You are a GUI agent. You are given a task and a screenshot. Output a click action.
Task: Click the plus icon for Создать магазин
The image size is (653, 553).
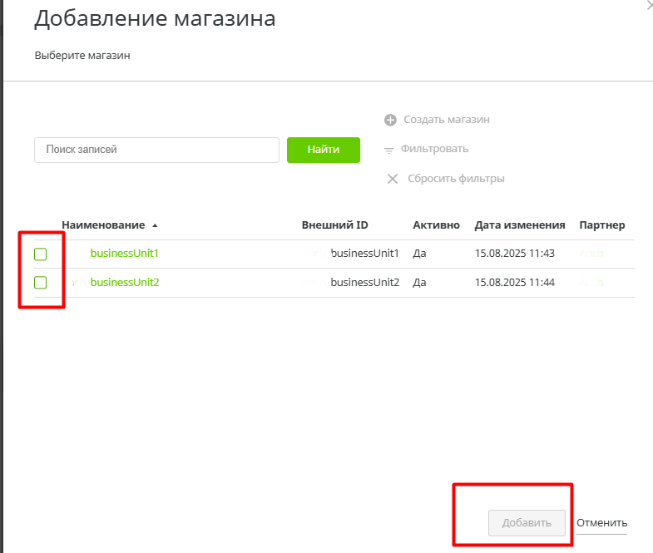click(x=390, y=120)
